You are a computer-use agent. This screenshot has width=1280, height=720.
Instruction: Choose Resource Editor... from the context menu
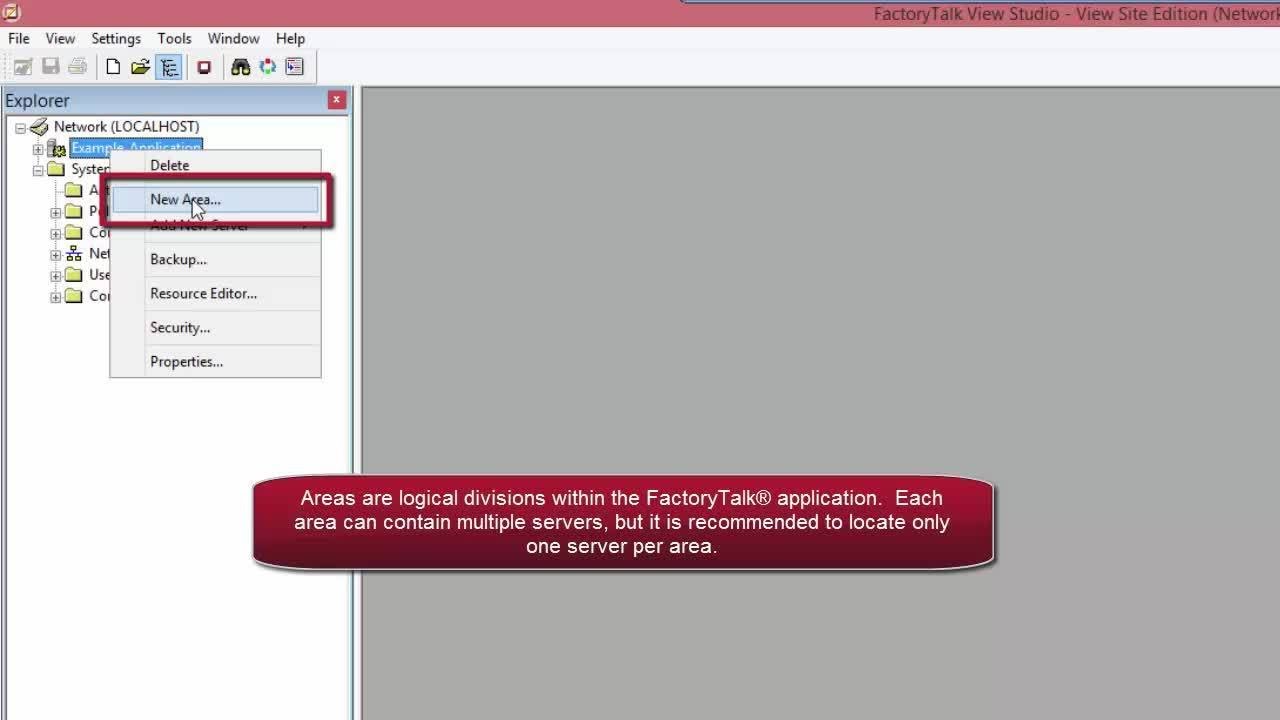click(x=215, y=293)
